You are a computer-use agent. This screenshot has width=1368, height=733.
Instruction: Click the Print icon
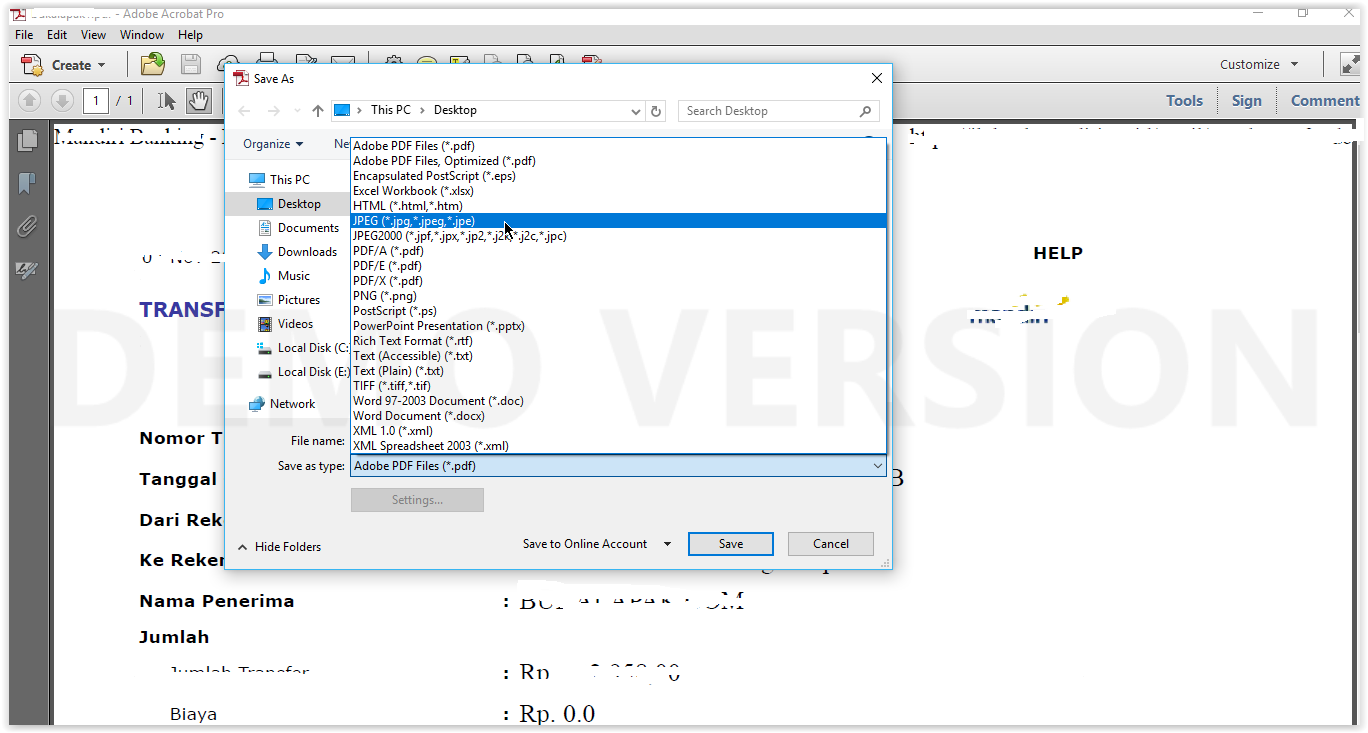pos(266,62)
